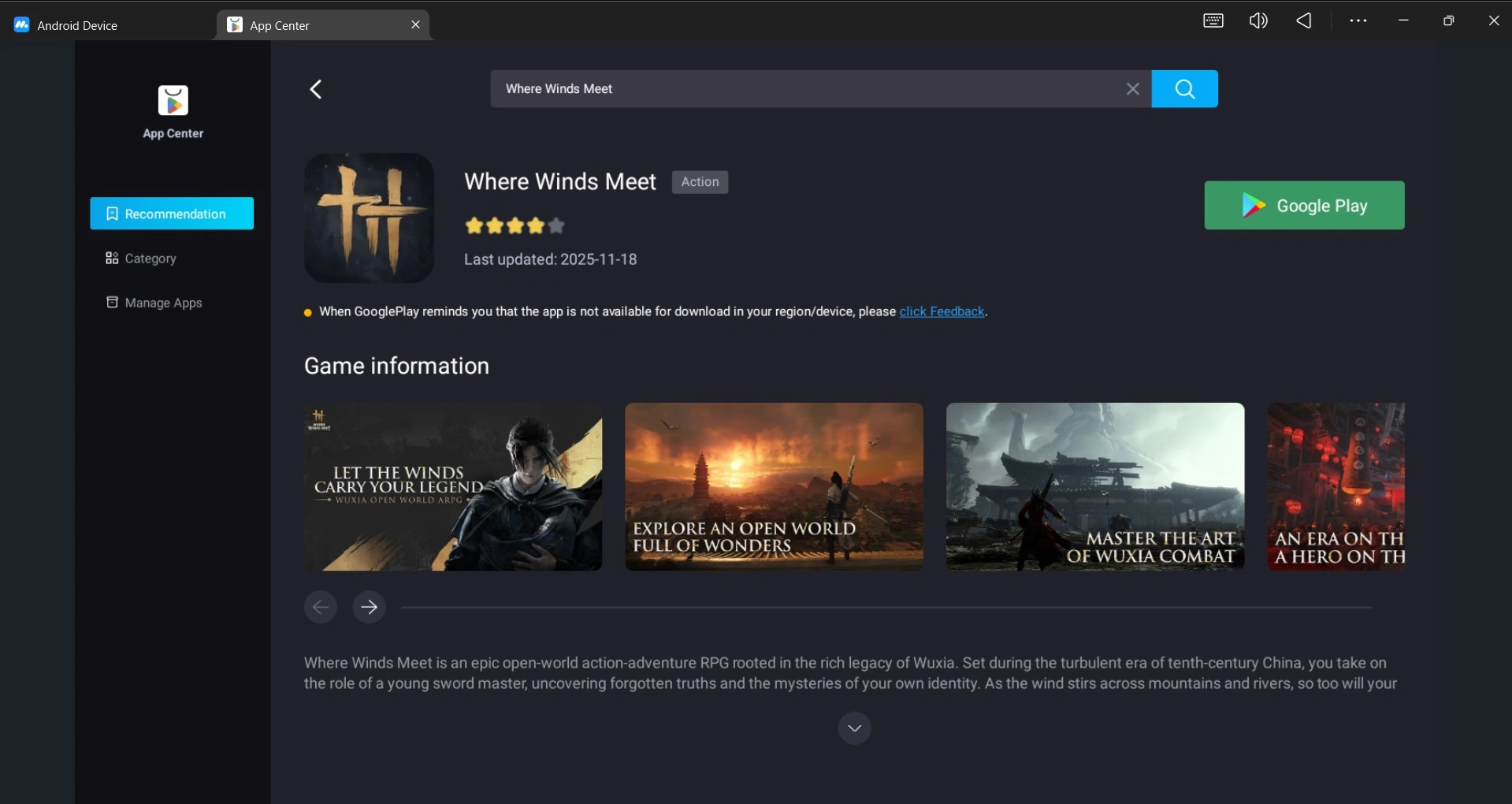
Task: Click the magnifier search button
Action: click(x=1184, y=89)
